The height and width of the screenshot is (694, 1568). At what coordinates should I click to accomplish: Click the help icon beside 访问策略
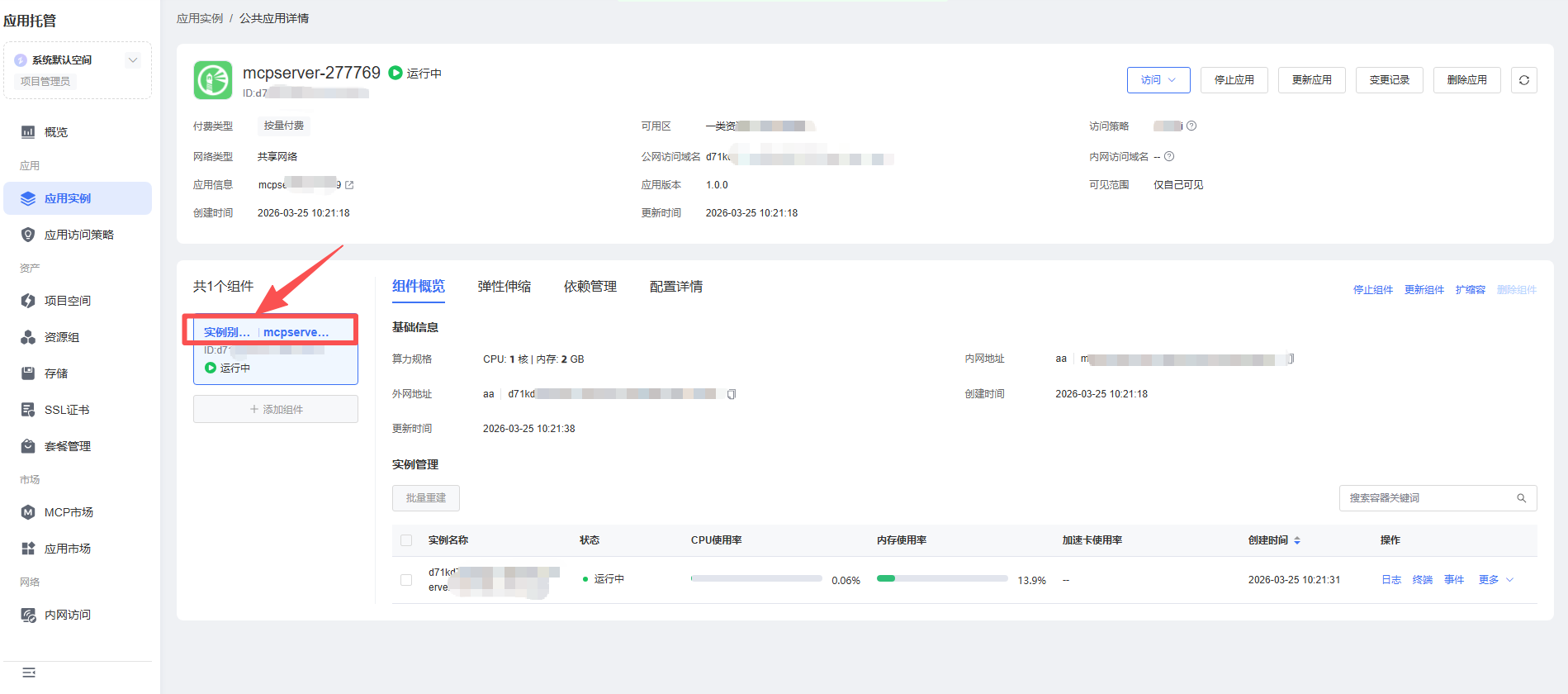click(1191, 126)
